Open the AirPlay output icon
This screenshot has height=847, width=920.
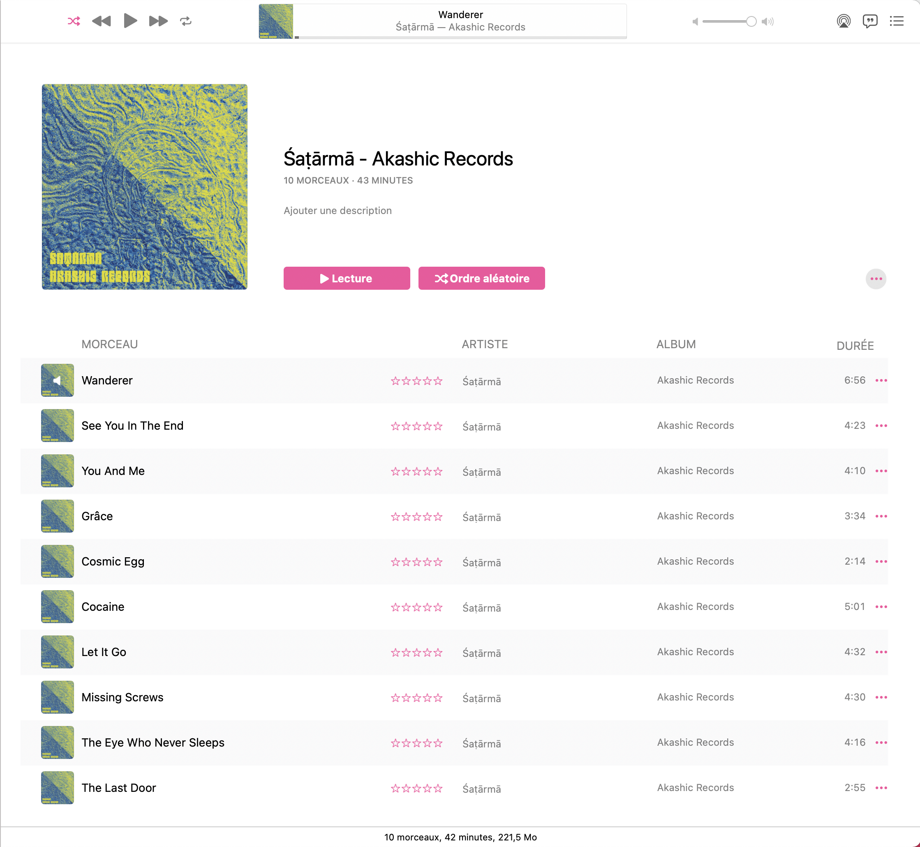(843, 21)
